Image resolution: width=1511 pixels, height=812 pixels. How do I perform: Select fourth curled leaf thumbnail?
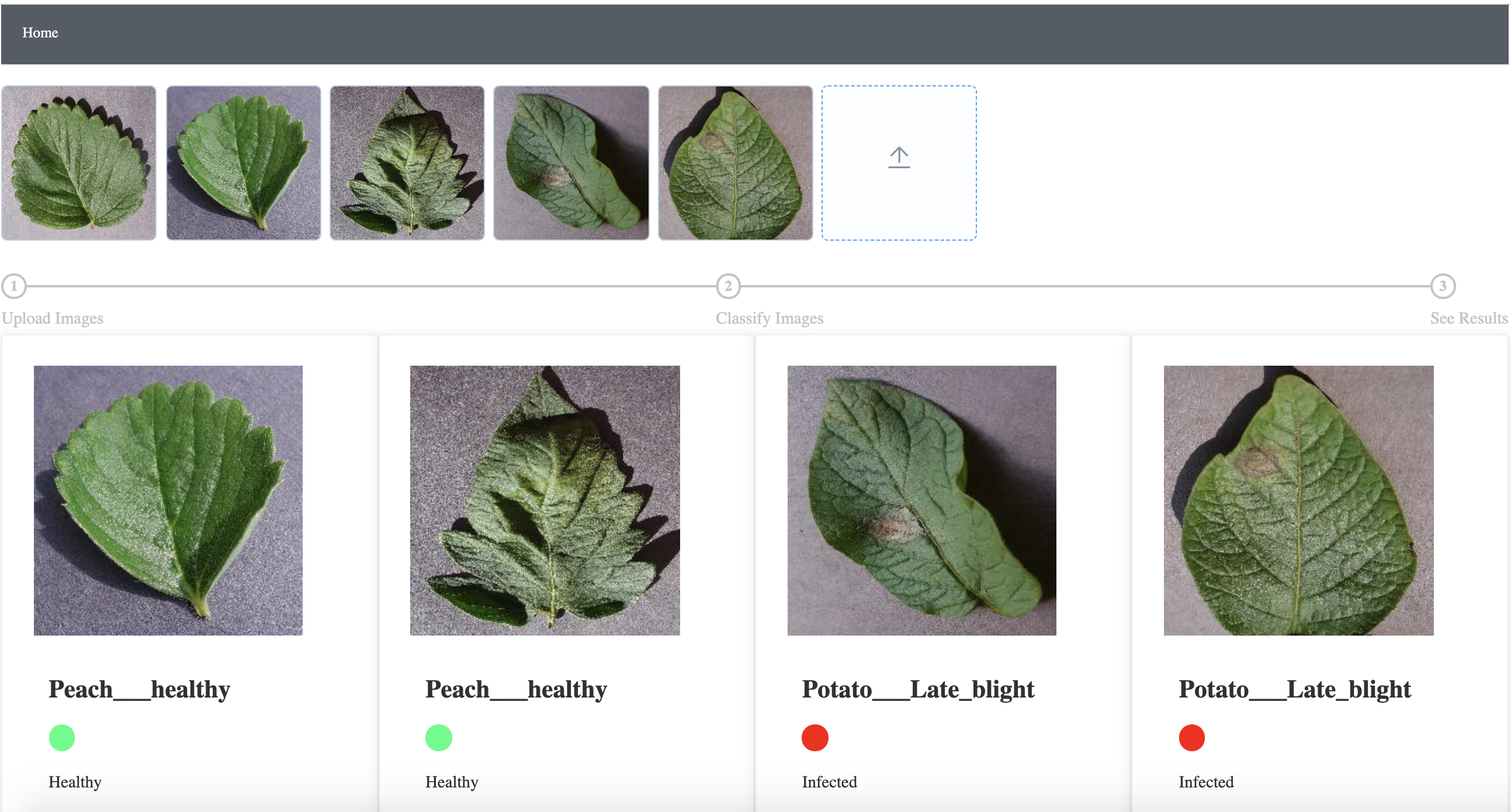coord(571,163)
